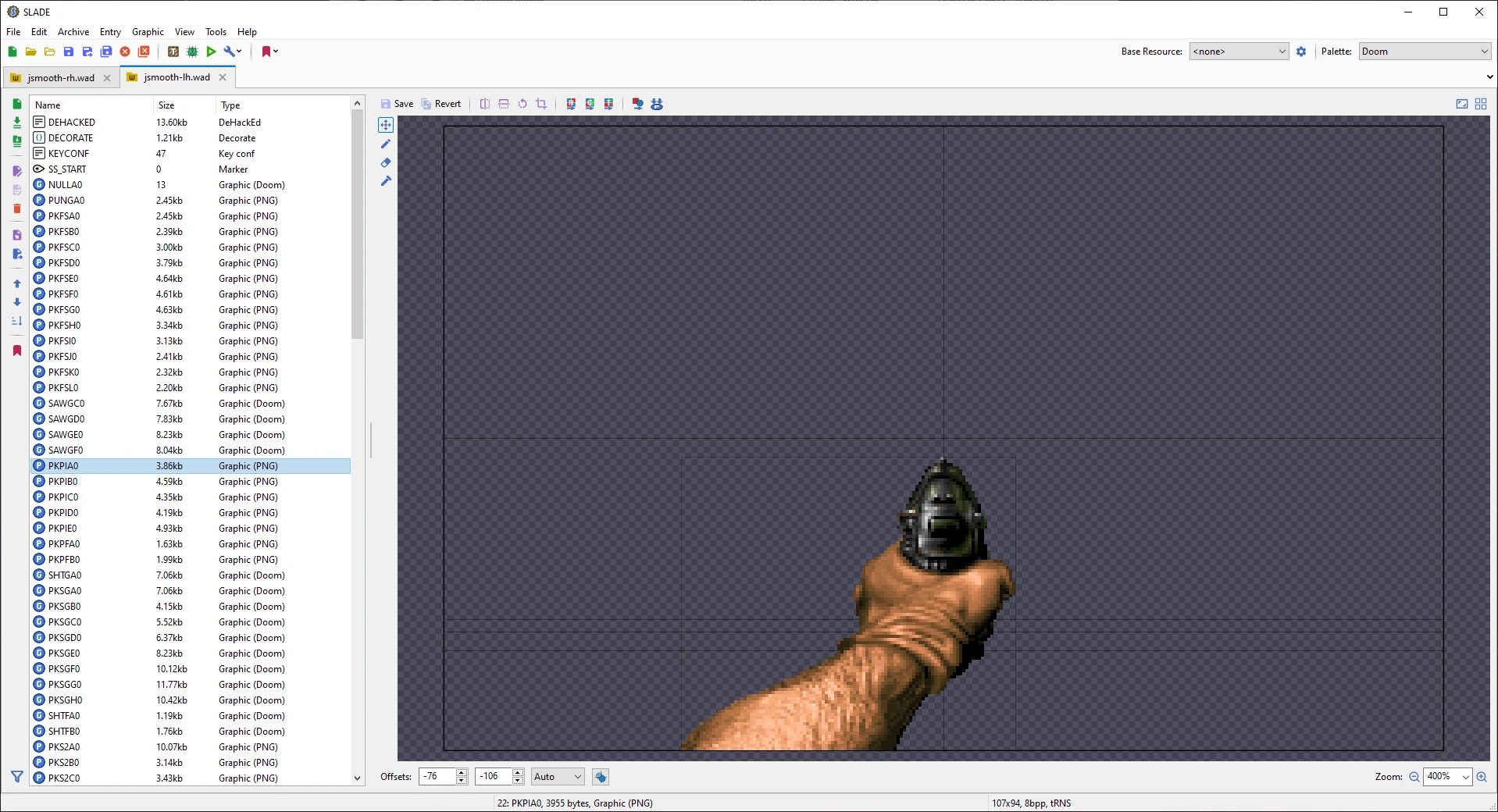
Task: Click the Close All archives icon
Action: [x=144, y=52]
